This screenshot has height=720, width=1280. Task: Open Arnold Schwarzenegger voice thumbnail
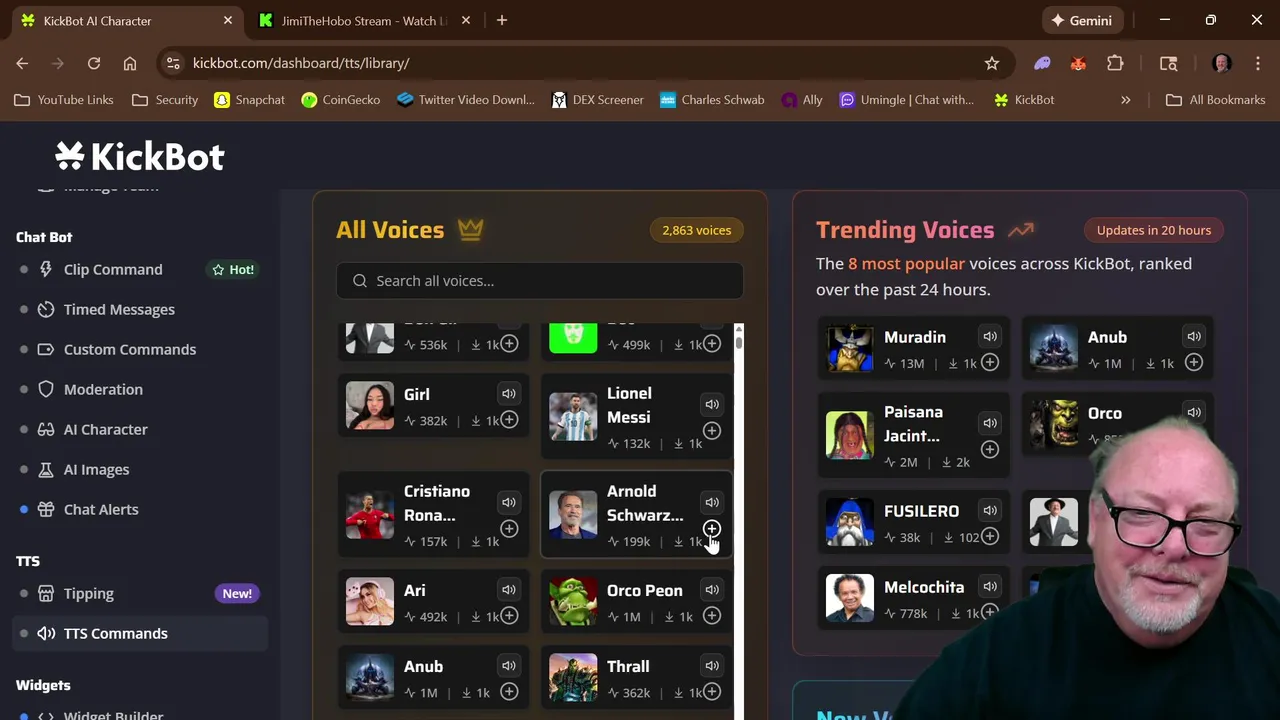[x=573, y=515]
